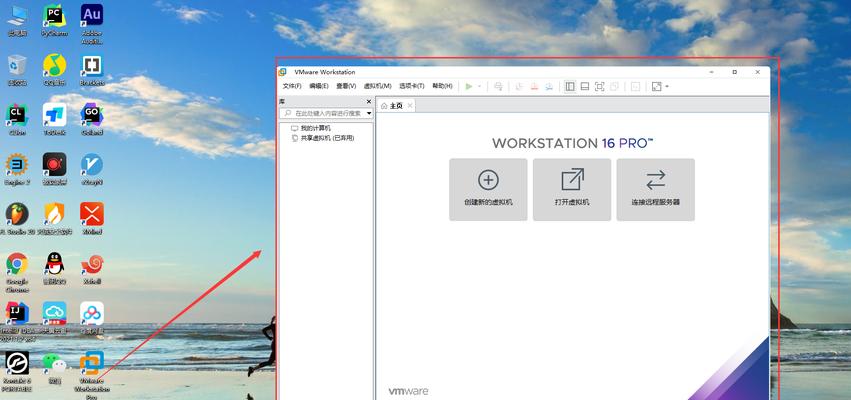Toggle the thumbnail bar toolbar icon

[x=585, y=86]
